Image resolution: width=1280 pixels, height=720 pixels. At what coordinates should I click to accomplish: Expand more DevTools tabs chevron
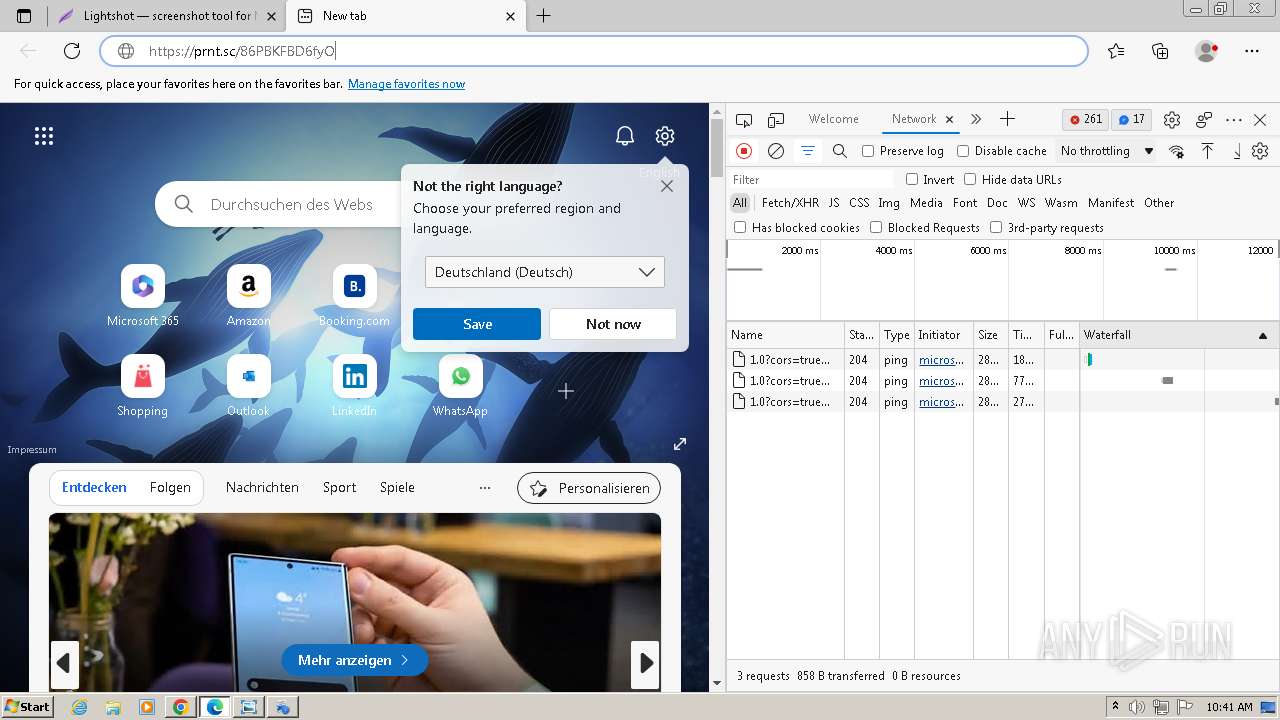tap(976, 119)
